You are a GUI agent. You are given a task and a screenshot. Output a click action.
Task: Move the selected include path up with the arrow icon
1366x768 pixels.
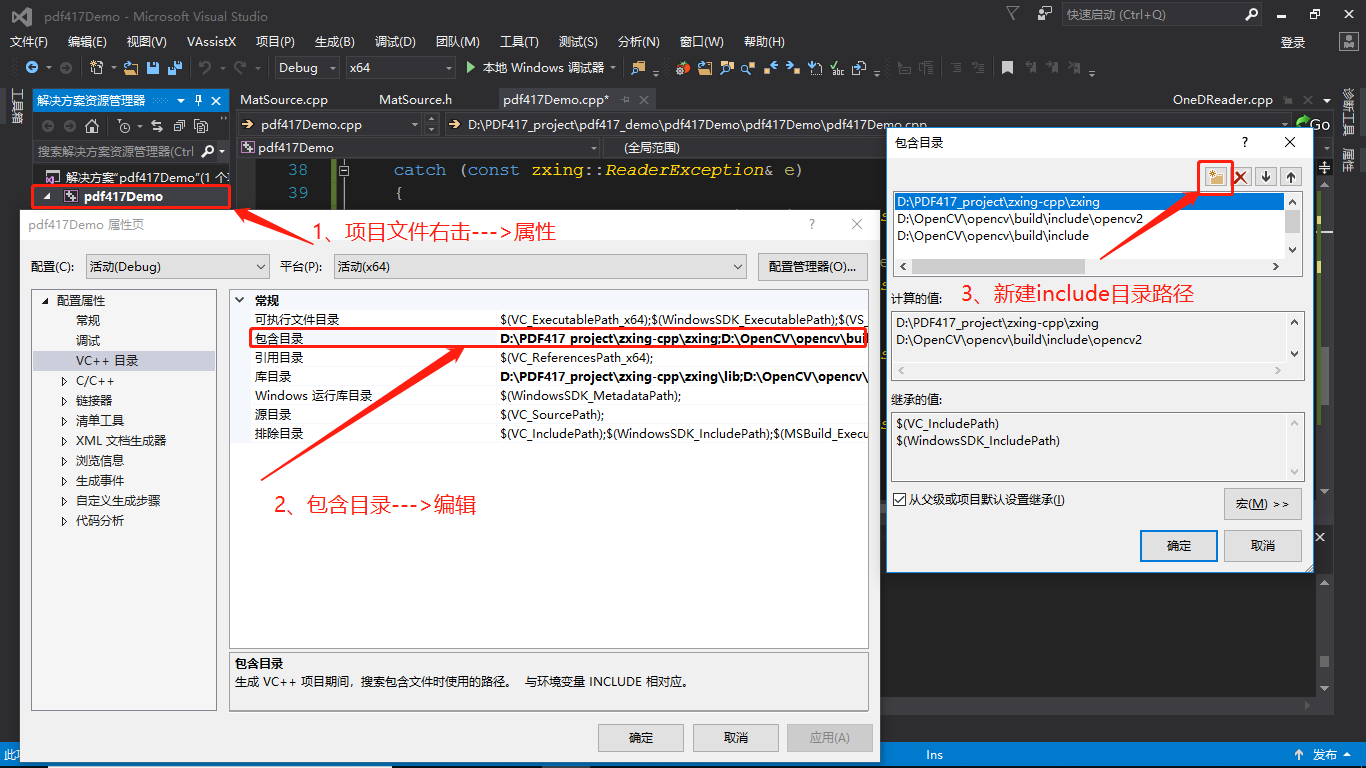pyautogui.click(x=1290, y=176)
